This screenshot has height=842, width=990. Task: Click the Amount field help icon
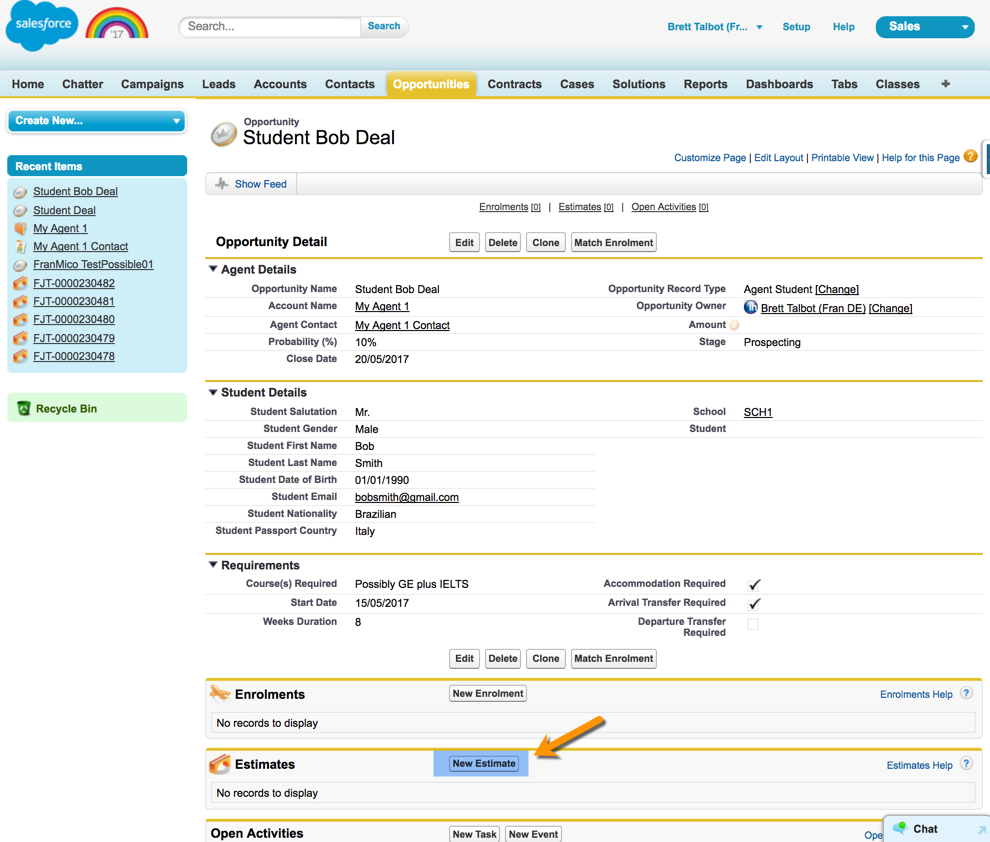click(x=734, y=326)
